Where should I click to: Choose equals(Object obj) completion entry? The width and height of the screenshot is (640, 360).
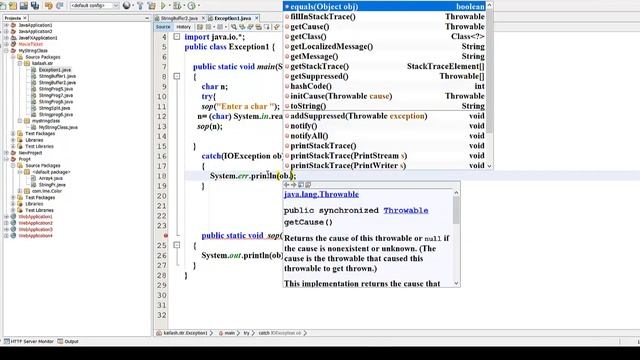385,7
